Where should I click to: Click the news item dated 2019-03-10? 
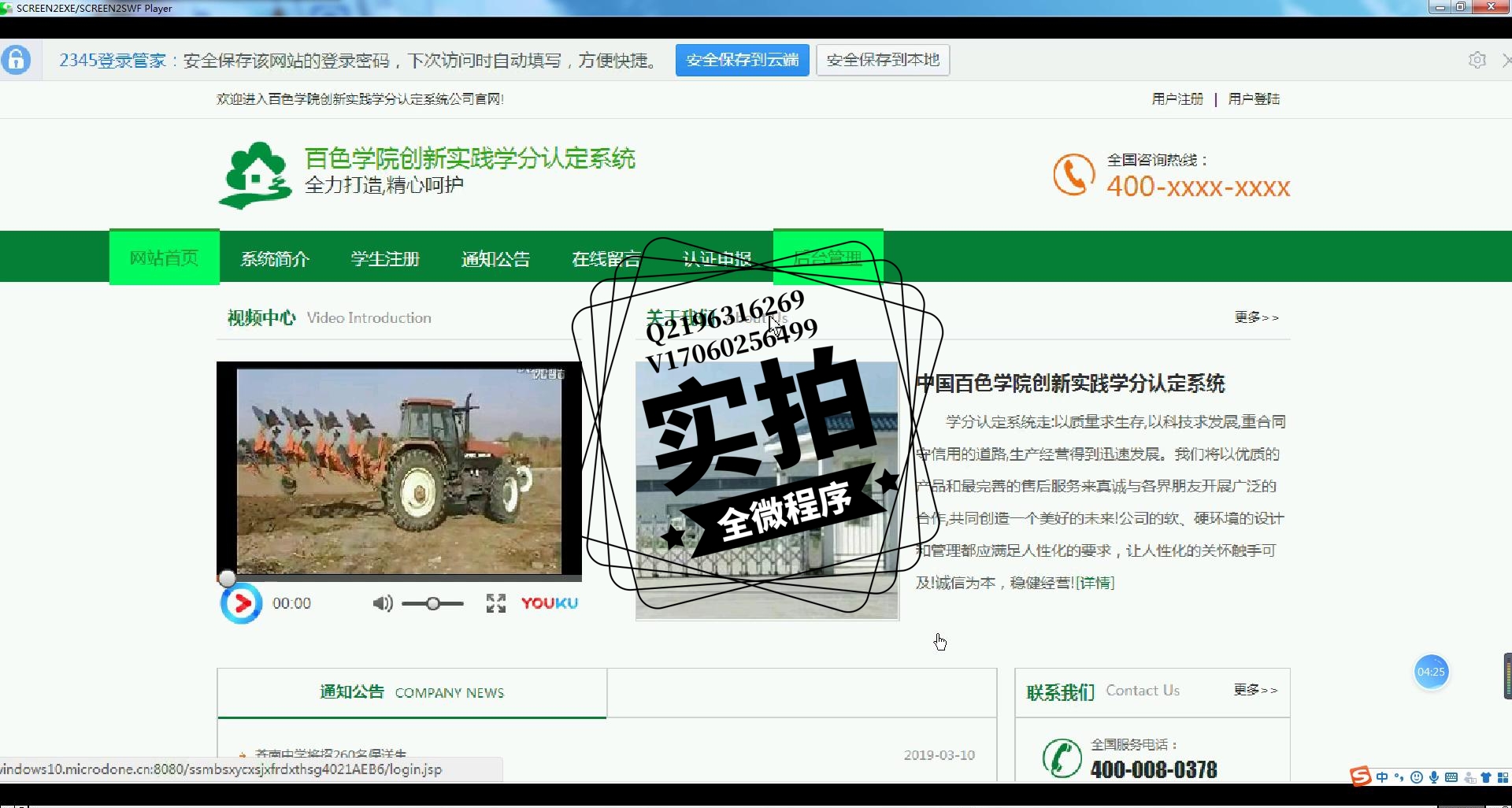tap(606, 754)
